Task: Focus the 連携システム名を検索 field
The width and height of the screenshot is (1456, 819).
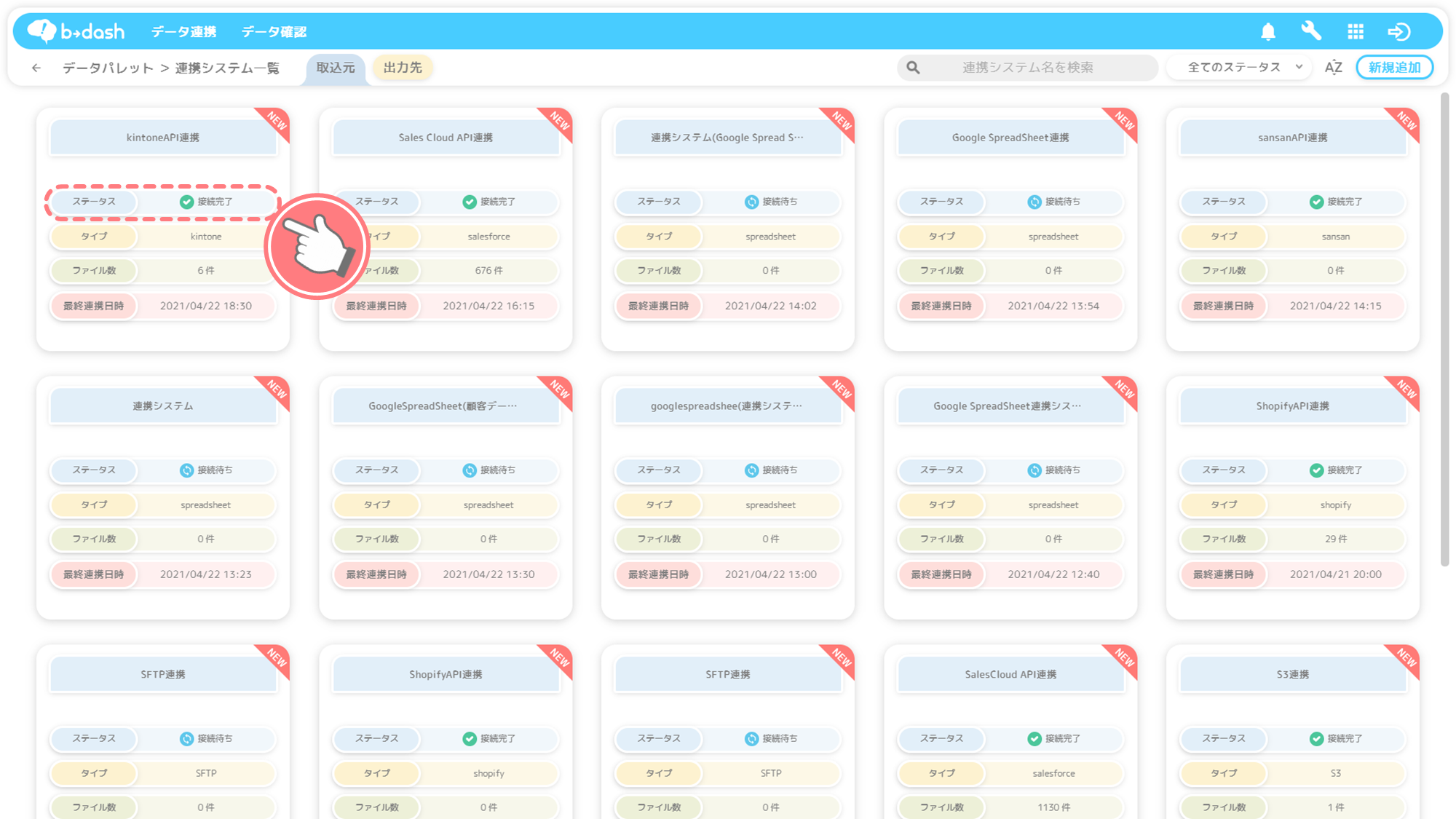Action: click(x=1027, y=68)
